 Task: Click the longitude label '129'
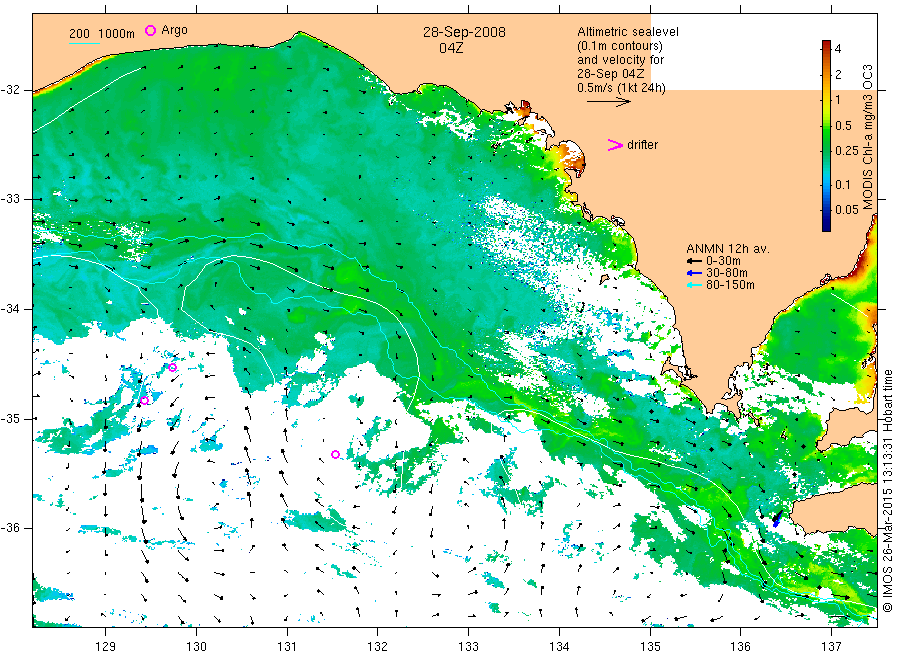pyautogui.click(x=106, y=647)
